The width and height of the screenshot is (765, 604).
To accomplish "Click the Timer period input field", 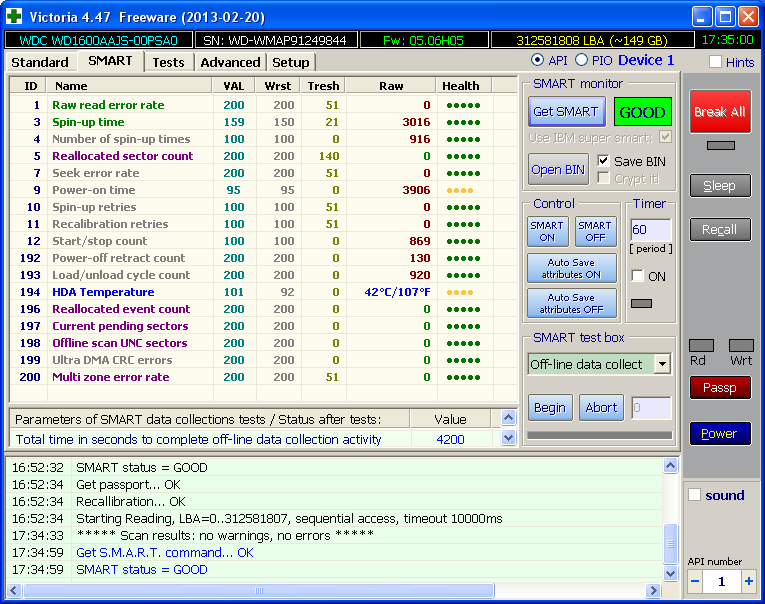I will (650, 230).
